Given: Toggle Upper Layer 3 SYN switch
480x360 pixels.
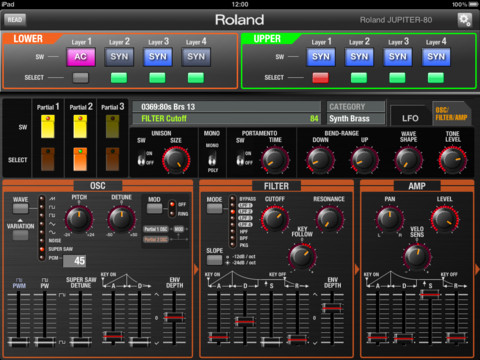Looking at the screenshot, I should pyautogui.click(x=398, y=57).
